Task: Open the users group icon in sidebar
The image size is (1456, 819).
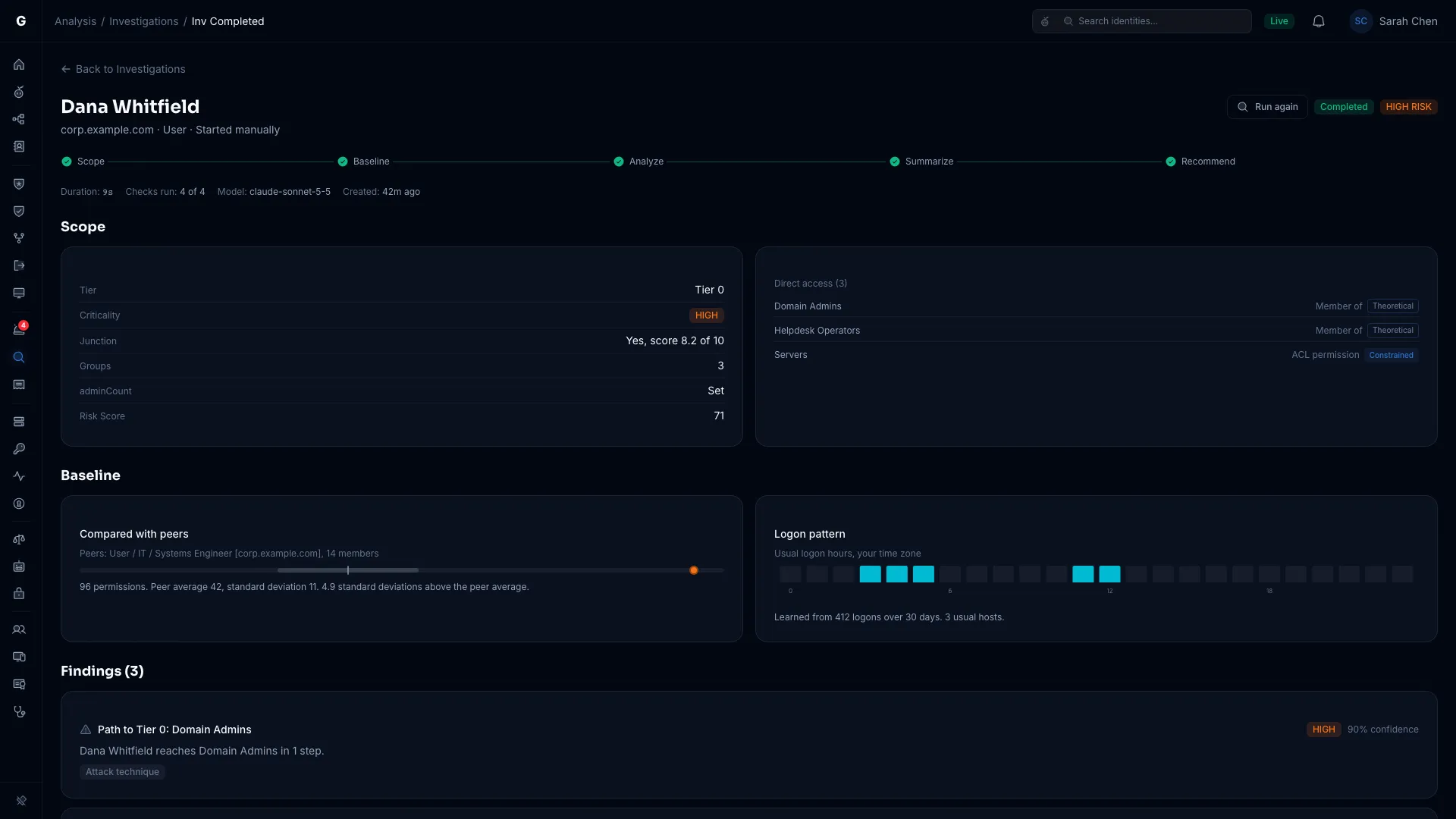Action: click(x=19, y=629)
